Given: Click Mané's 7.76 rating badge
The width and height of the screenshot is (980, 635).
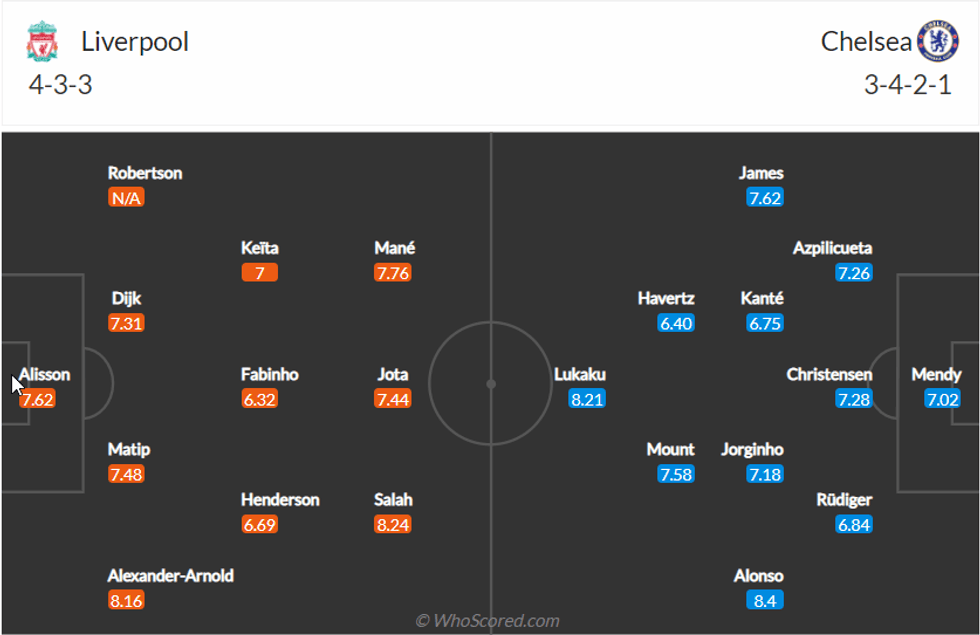Looking at the screenshot, I should point(393,273).
